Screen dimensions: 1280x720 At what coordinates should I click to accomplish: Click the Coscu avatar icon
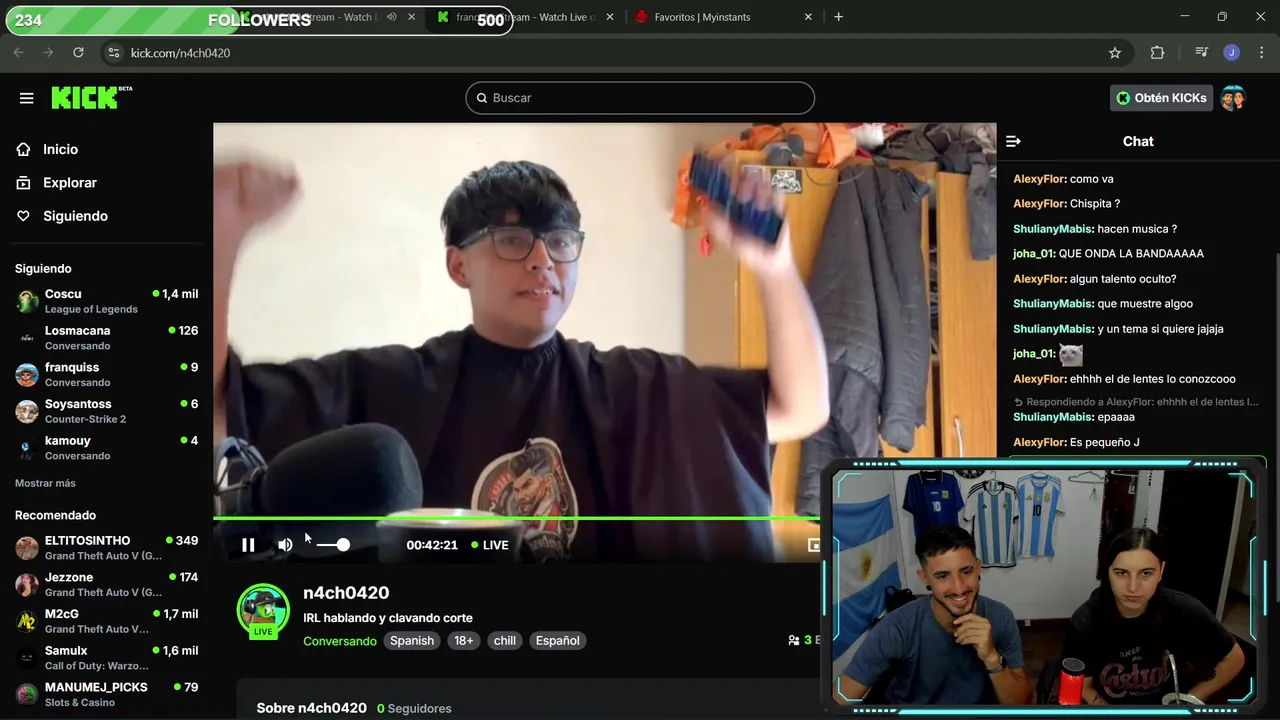tap(27, 301)
